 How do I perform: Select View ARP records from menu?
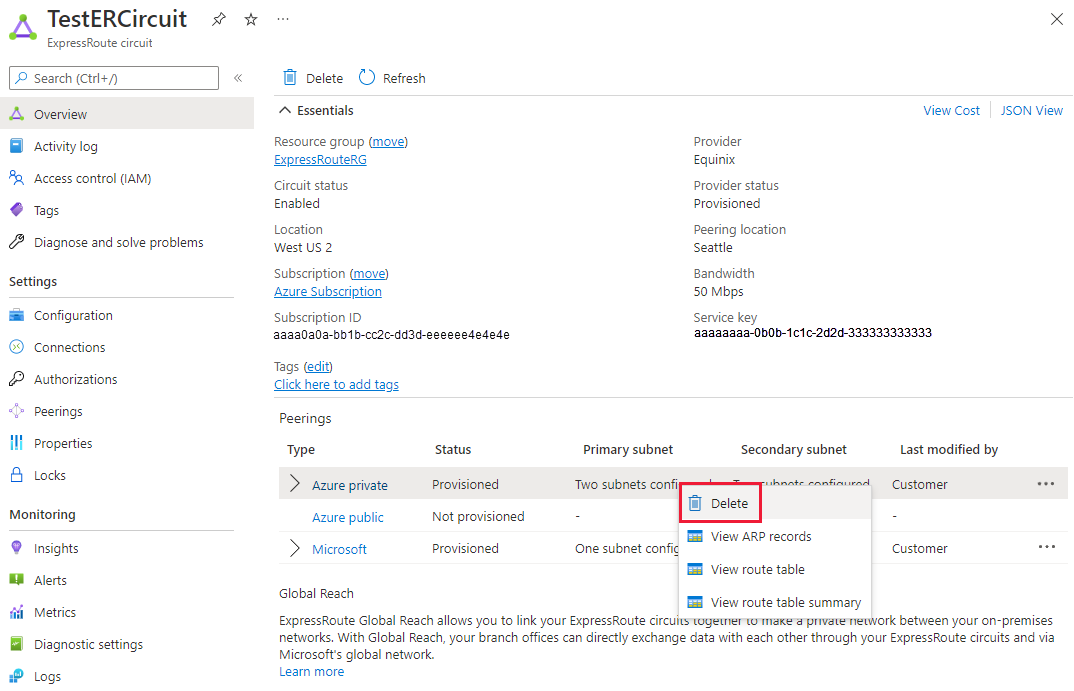click(760, 536)
